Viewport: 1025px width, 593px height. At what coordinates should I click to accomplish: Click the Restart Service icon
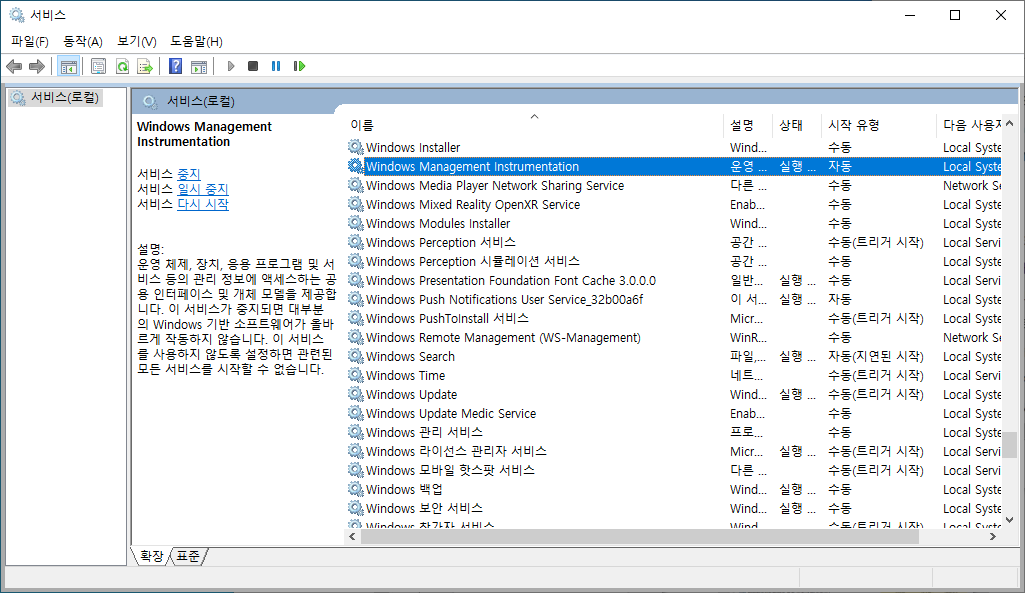coord(299,66)
